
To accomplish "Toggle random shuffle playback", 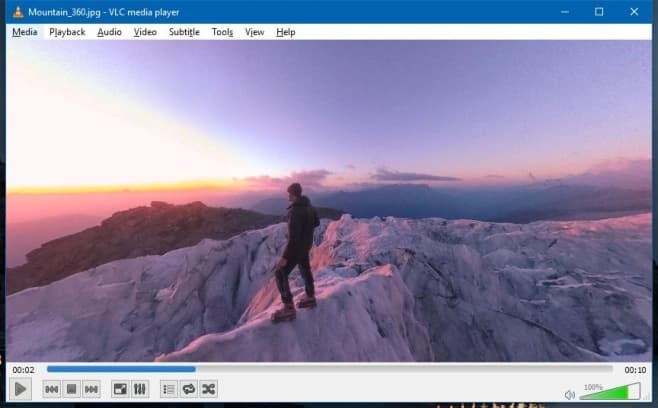I will click(x=209, y=389).
